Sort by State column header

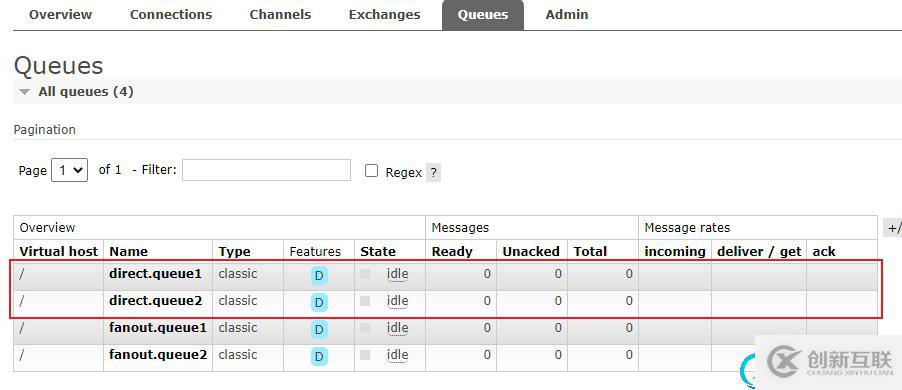[x=378, y=251]
